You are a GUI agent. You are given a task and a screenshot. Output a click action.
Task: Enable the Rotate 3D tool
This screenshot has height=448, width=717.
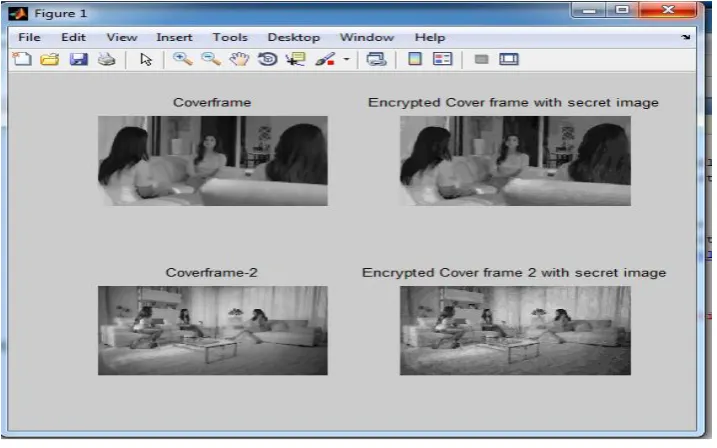point(268,59)
